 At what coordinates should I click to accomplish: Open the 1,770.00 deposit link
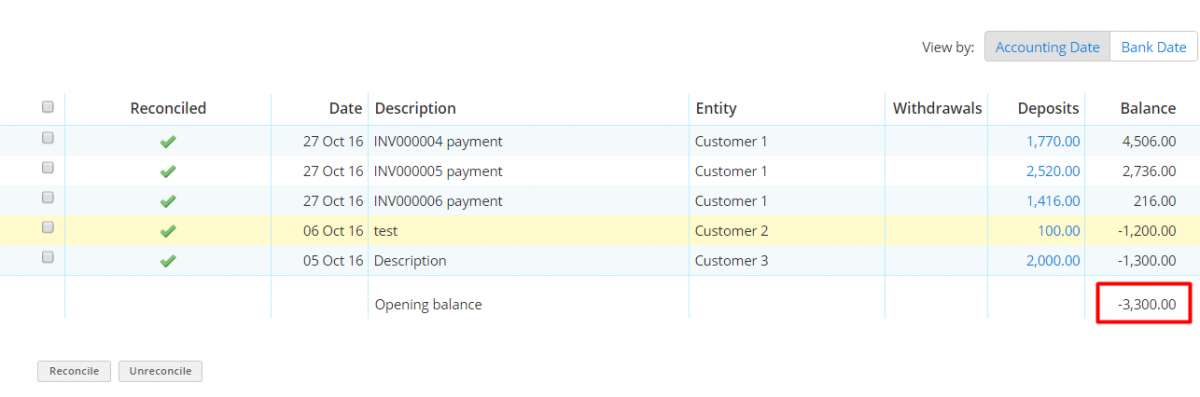(x=1053, y=141)
